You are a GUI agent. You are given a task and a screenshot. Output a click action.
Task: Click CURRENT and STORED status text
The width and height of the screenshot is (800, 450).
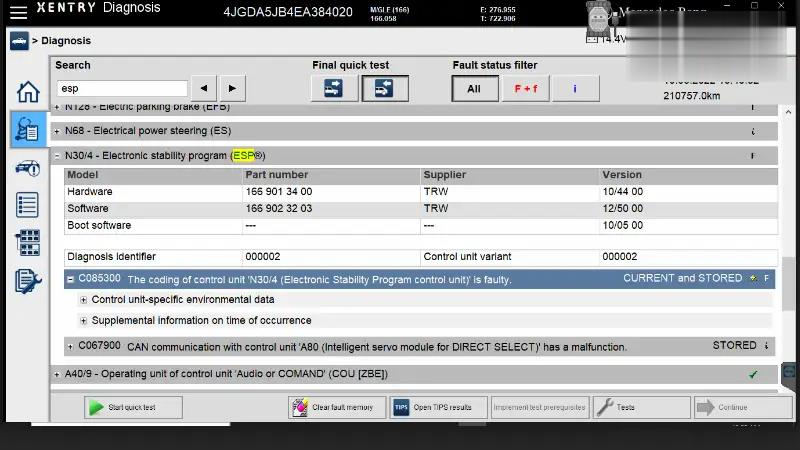click(x=683, y=279)
